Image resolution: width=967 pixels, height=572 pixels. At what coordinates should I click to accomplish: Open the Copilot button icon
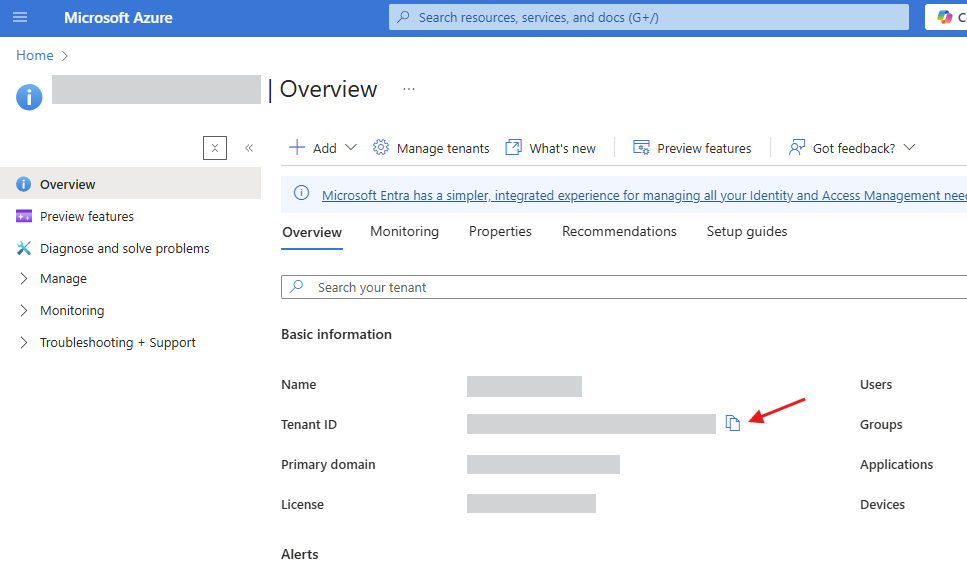pyautogui.click(x=944, y=17)
